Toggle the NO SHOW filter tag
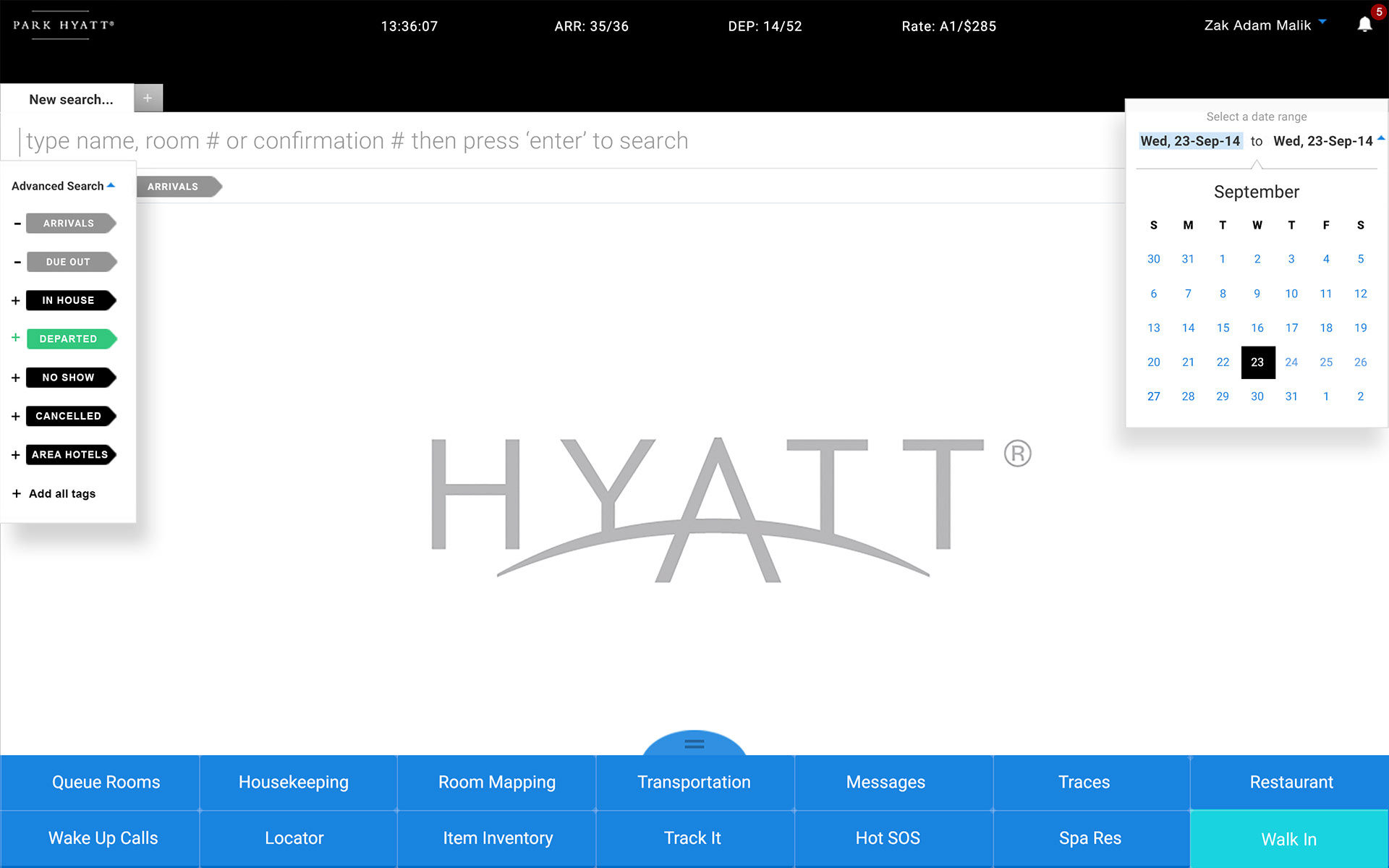Image resolution: width=1389 pixels, height=868 pixels. pyautogui.click(x=71, y=378)
